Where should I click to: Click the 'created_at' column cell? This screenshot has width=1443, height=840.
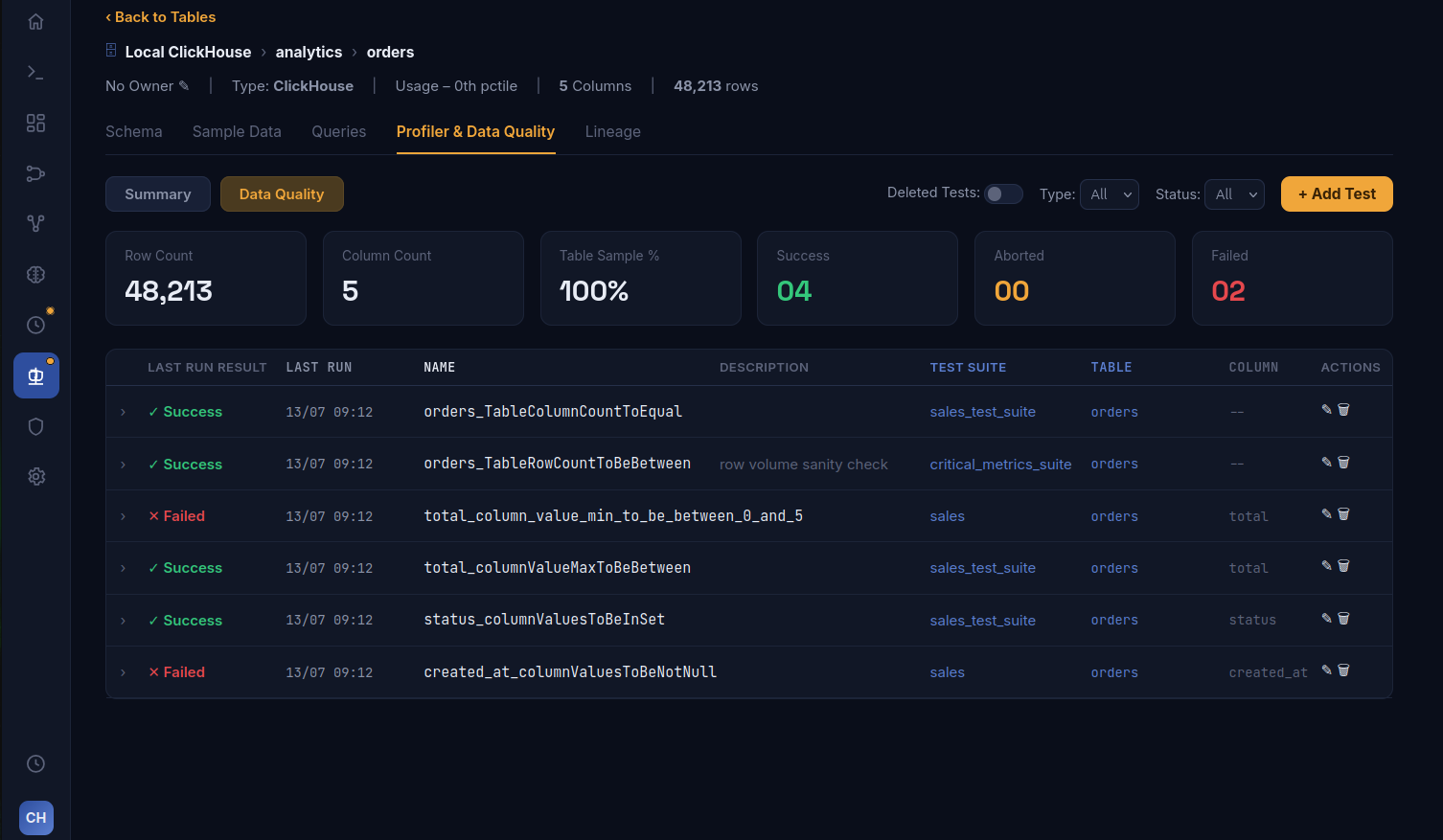[x=1269, y=672]
